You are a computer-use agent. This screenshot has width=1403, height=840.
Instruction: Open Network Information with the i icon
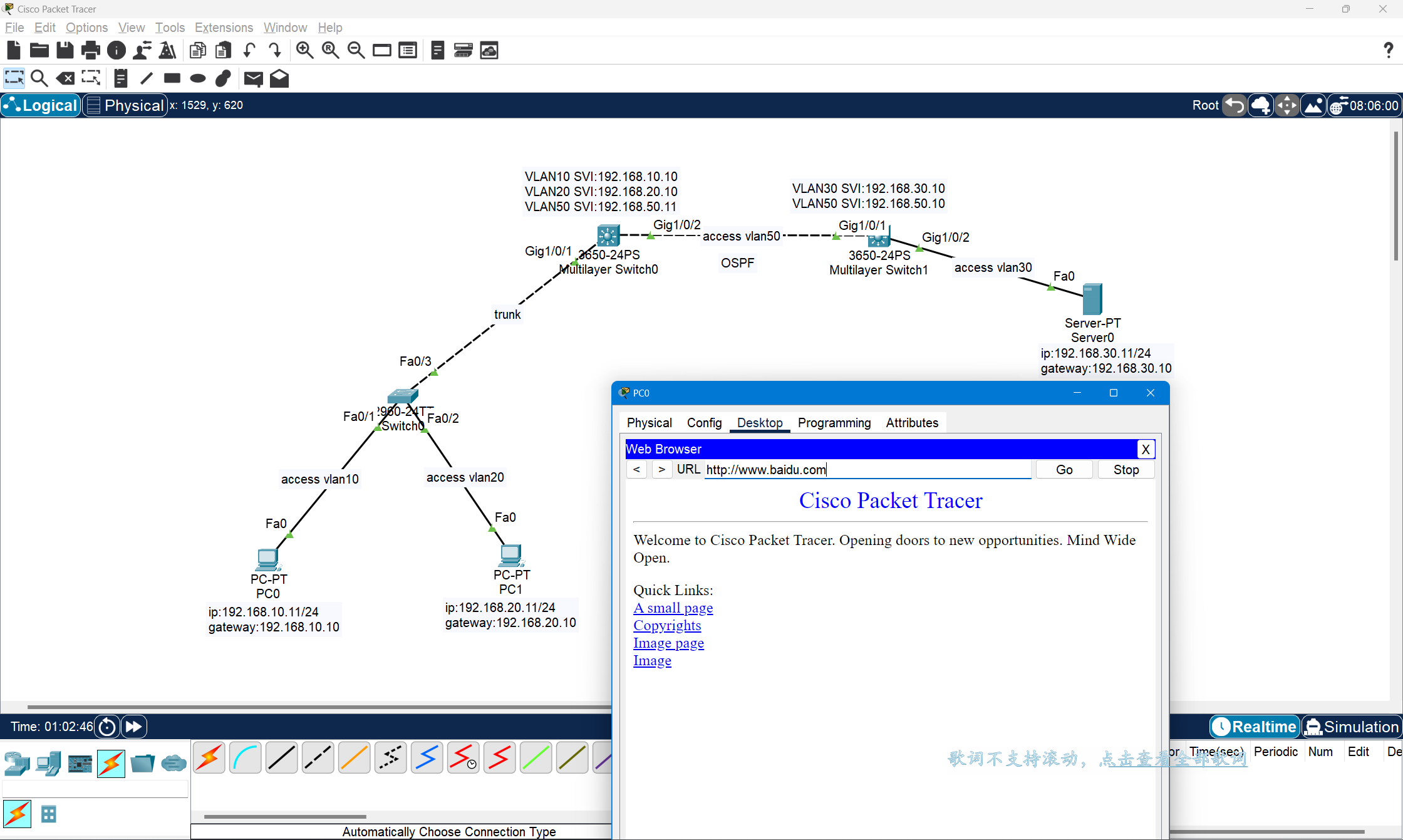click(116, 50)
